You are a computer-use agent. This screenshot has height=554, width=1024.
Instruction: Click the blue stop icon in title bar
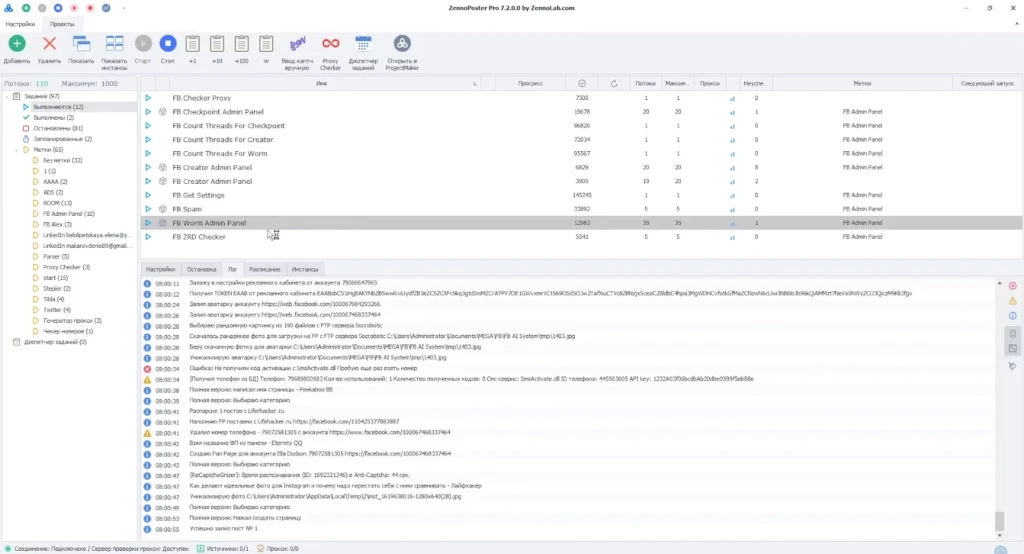pos(58,8)
